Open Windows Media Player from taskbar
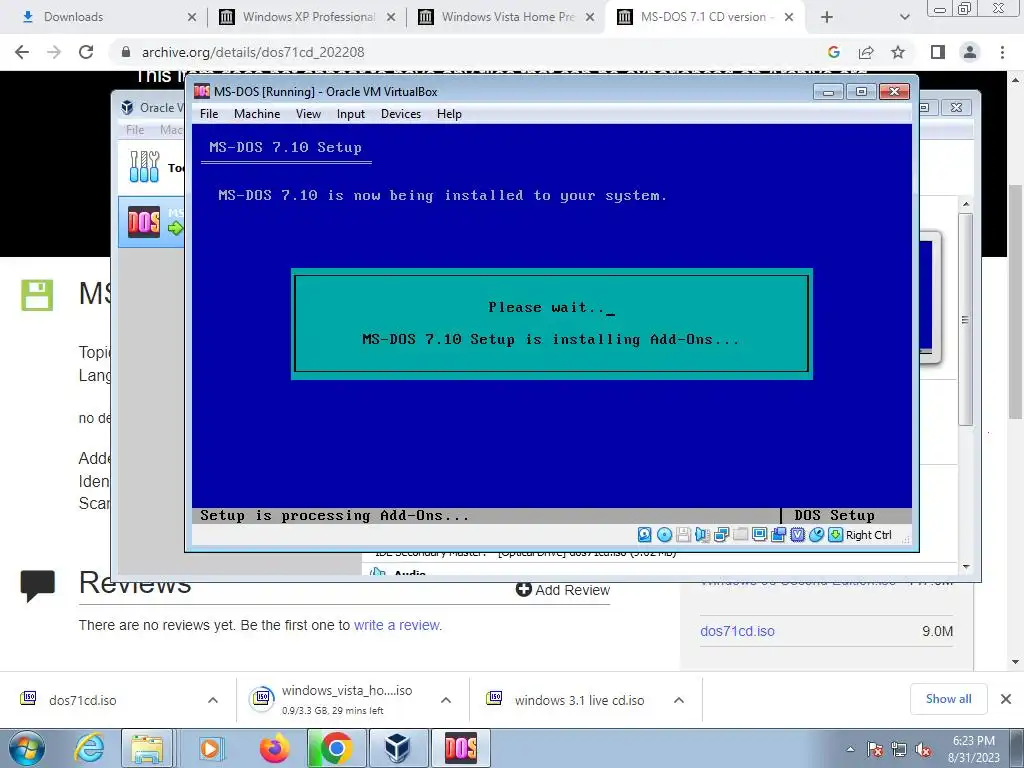Screen dimensions: 1024x768 click(x=210, y=748)
